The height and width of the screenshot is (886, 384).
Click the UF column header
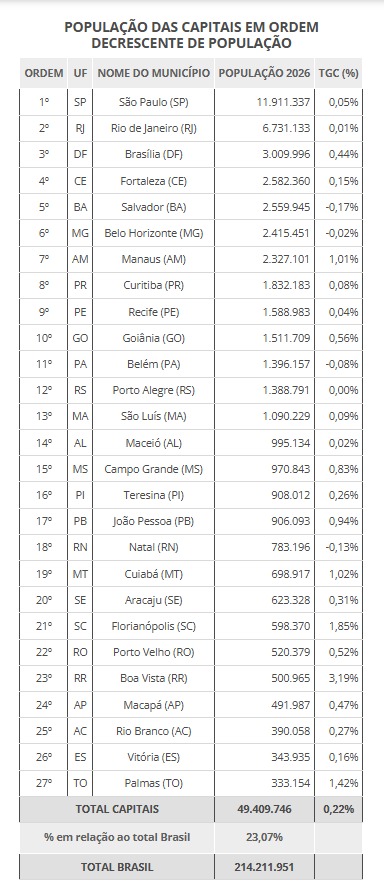pos(80,73)
